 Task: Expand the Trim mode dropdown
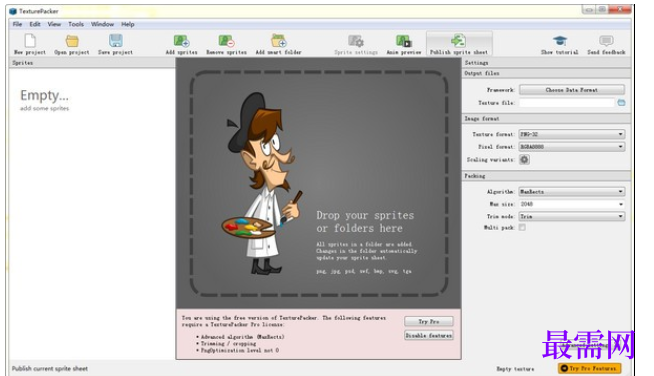click(571, 216)
